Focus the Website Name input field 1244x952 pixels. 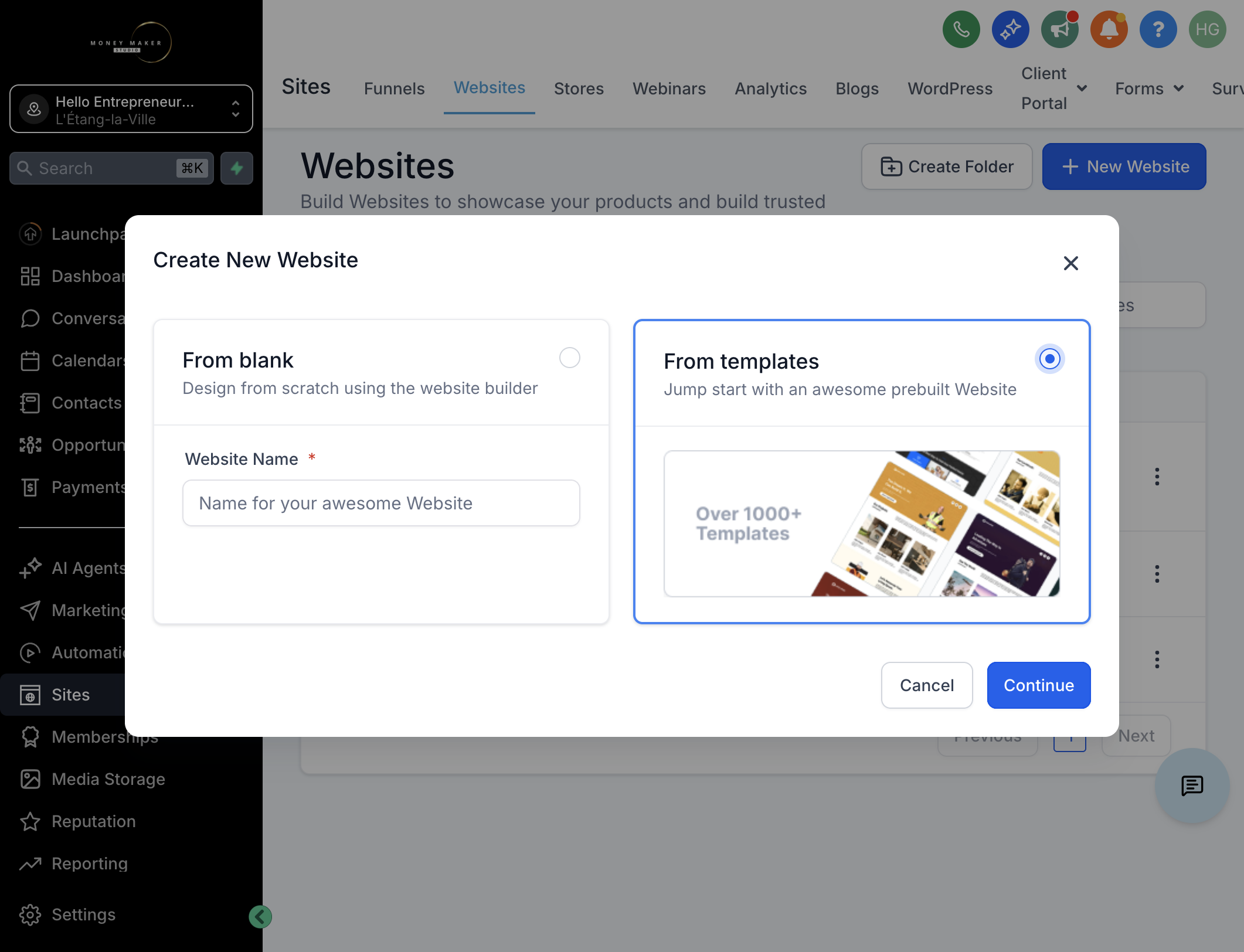coord(381,503)
